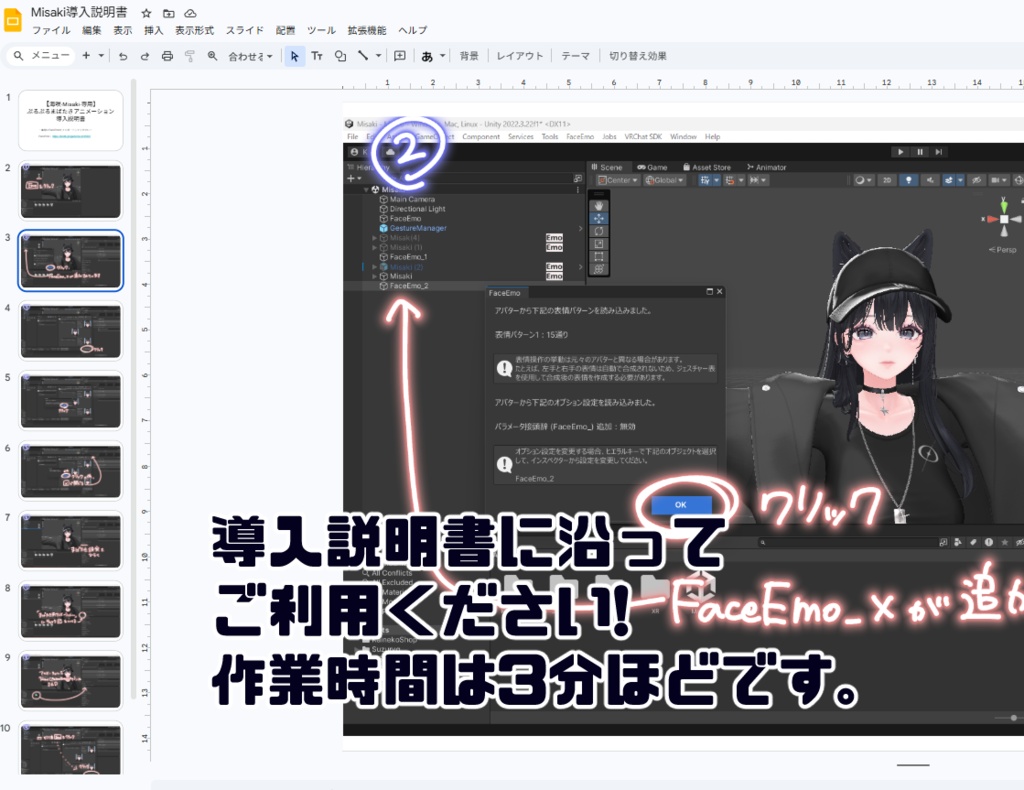Print the presentation

[x=167, y=56]
